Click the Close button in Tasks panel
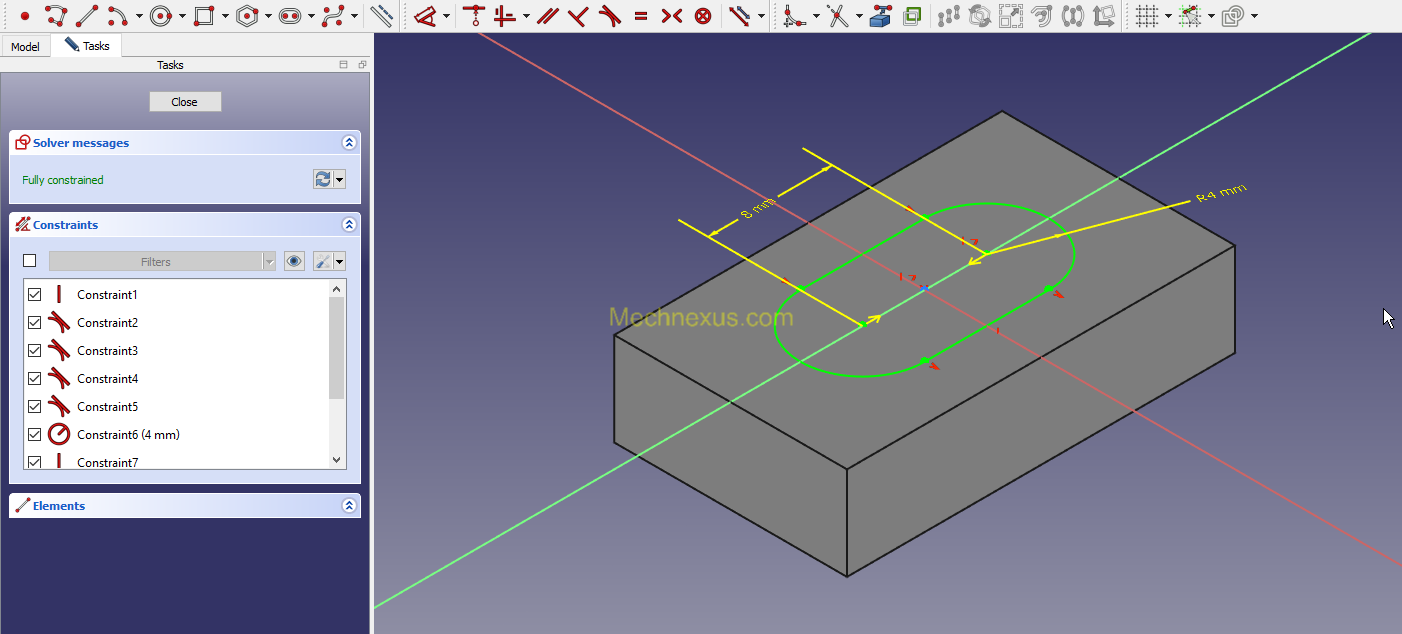This screenshot has height=634, width=1402. pos(185,102)
